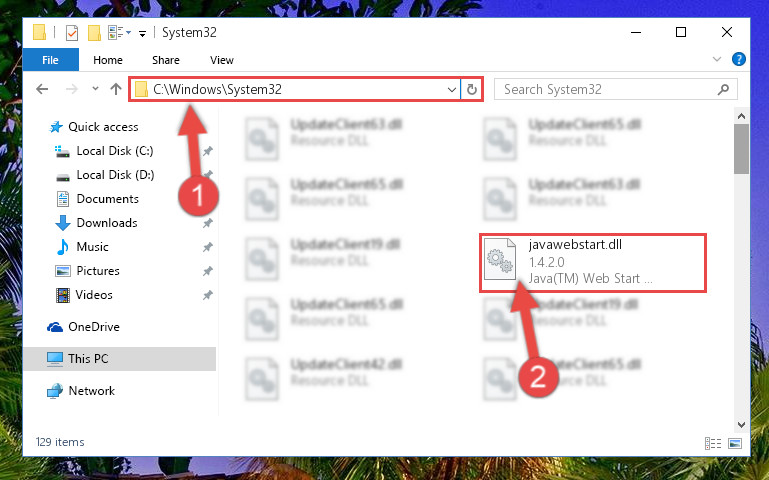Refresh the System32 folder view
Viewport: 769px width, 480px height.
(472, 89)
